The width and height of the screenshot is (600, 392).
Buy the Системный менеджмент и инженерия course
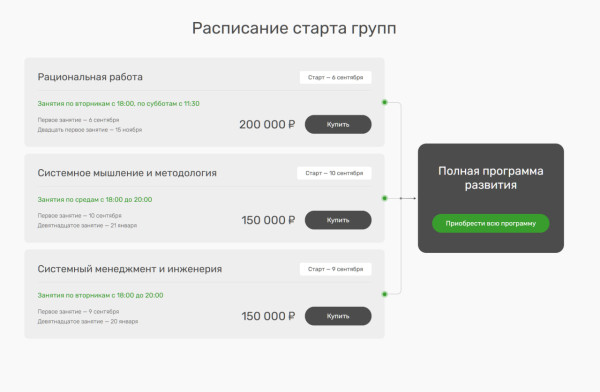click(338, 316)
